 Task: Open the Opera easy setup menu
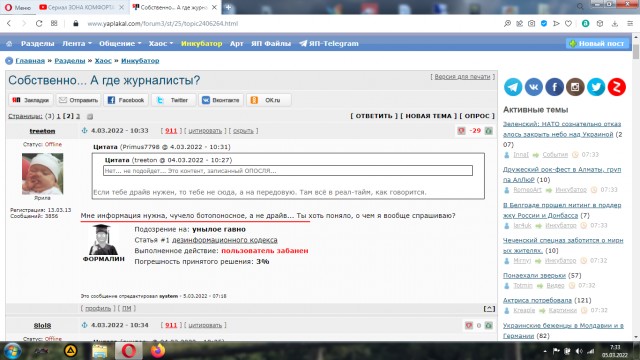tap(630, 24)
